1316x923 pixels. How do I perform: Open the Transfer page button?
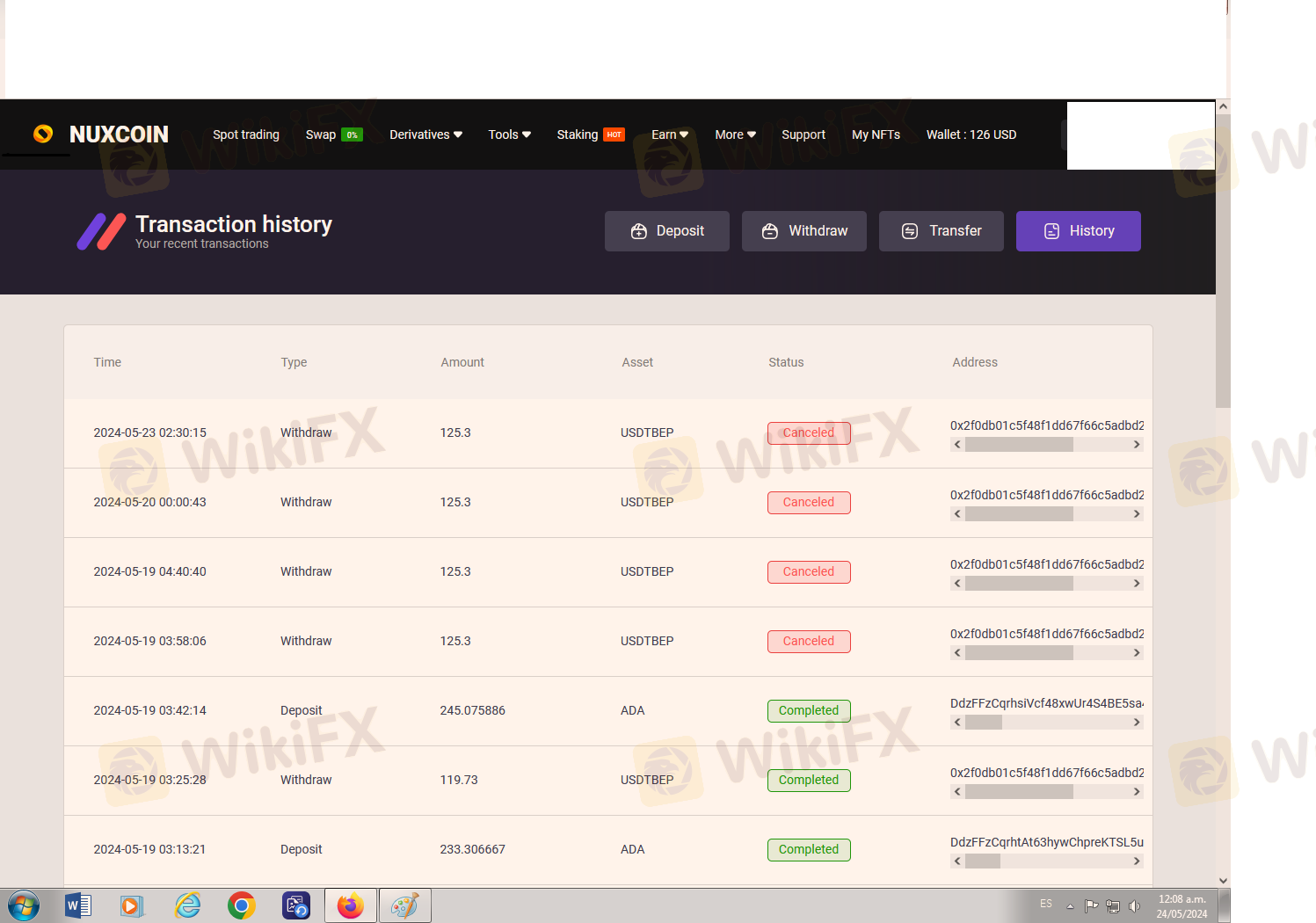coord(942,231)
